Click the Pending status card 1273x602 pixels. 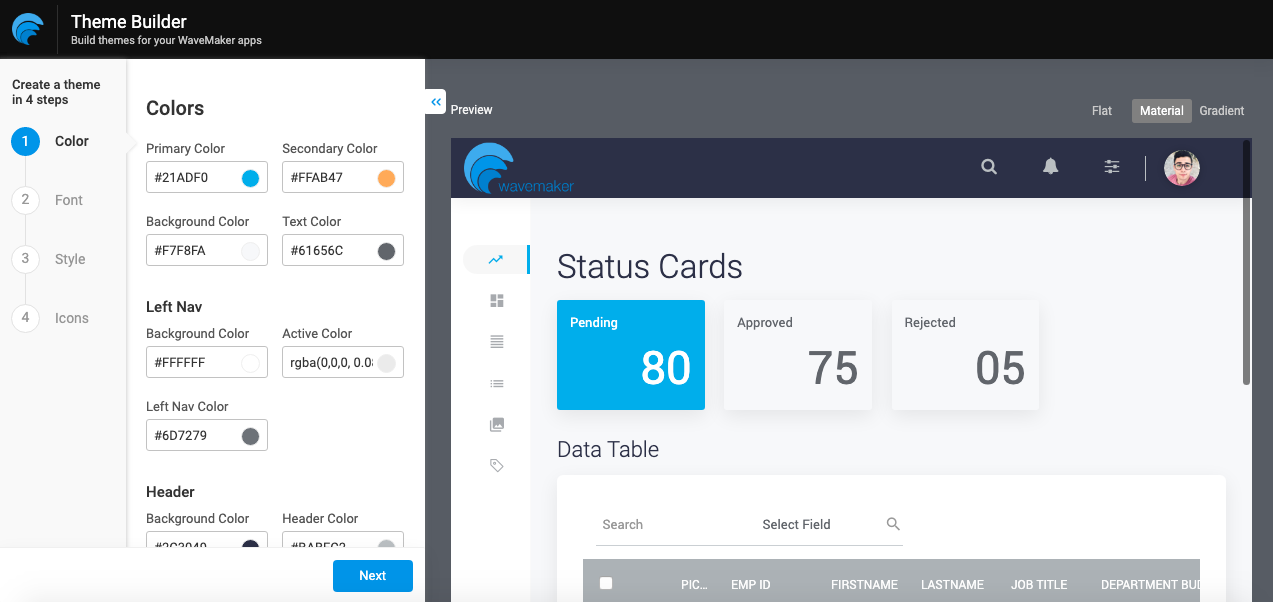[630, 355]
